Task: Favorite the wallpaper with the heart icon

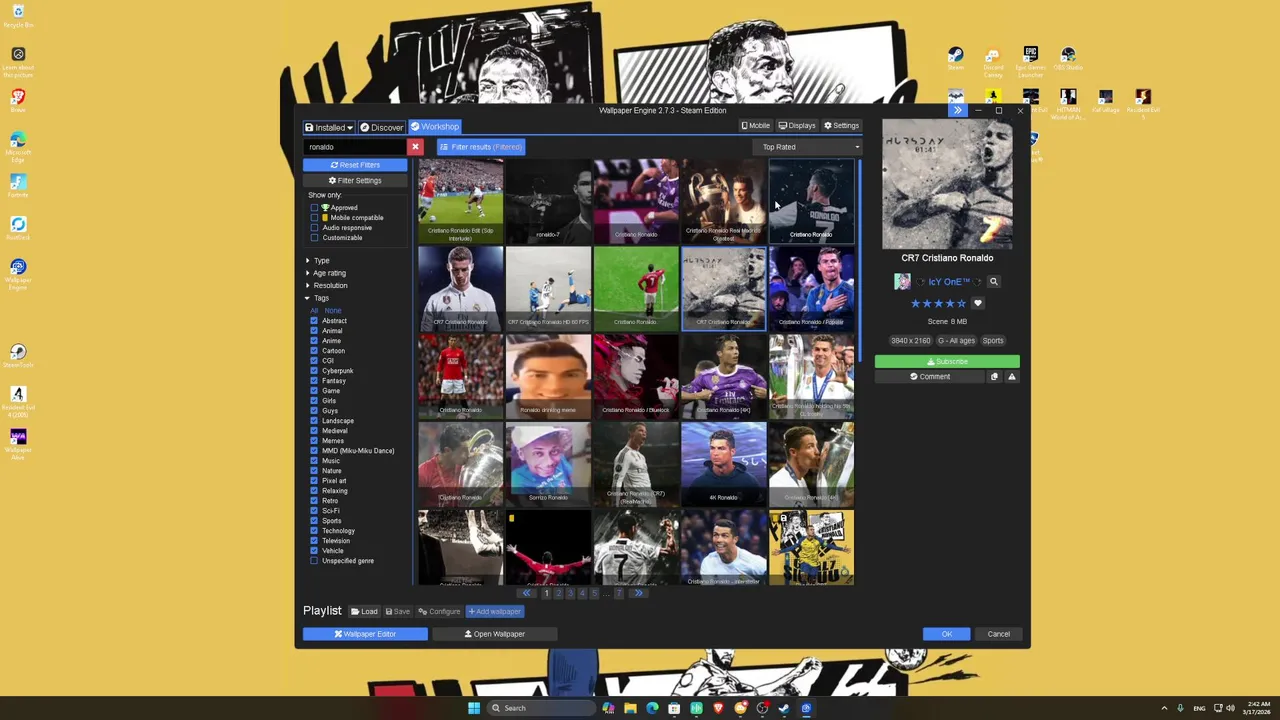Action: (978, 303)
